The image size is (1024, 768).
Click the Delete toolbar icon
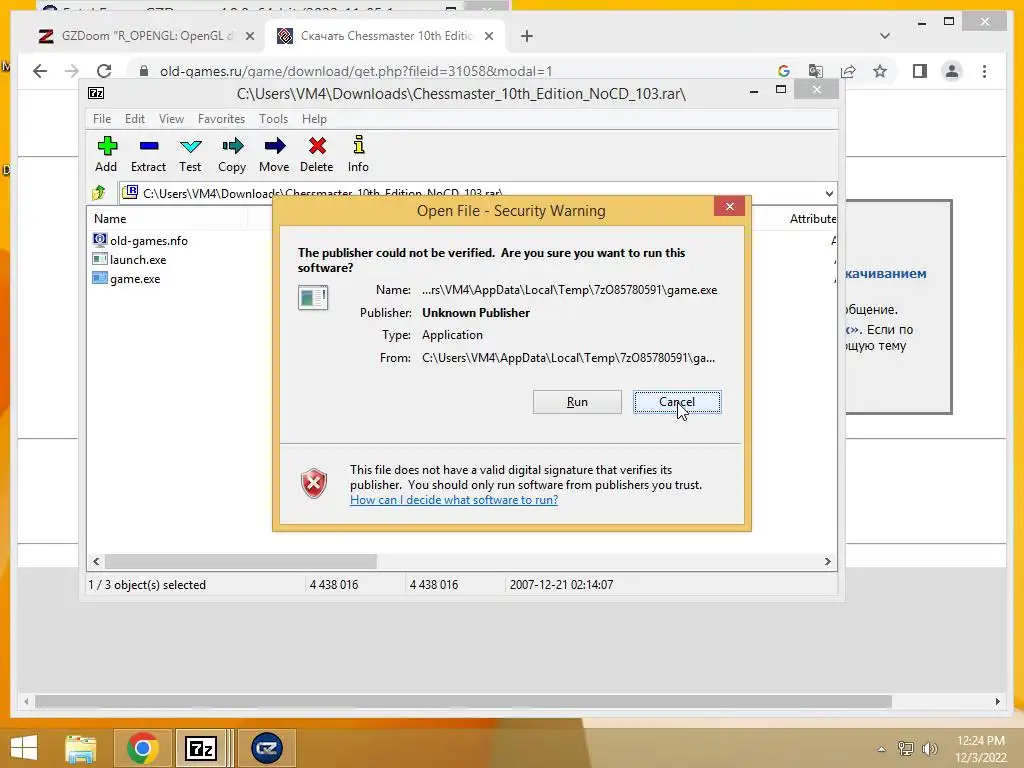317,154
